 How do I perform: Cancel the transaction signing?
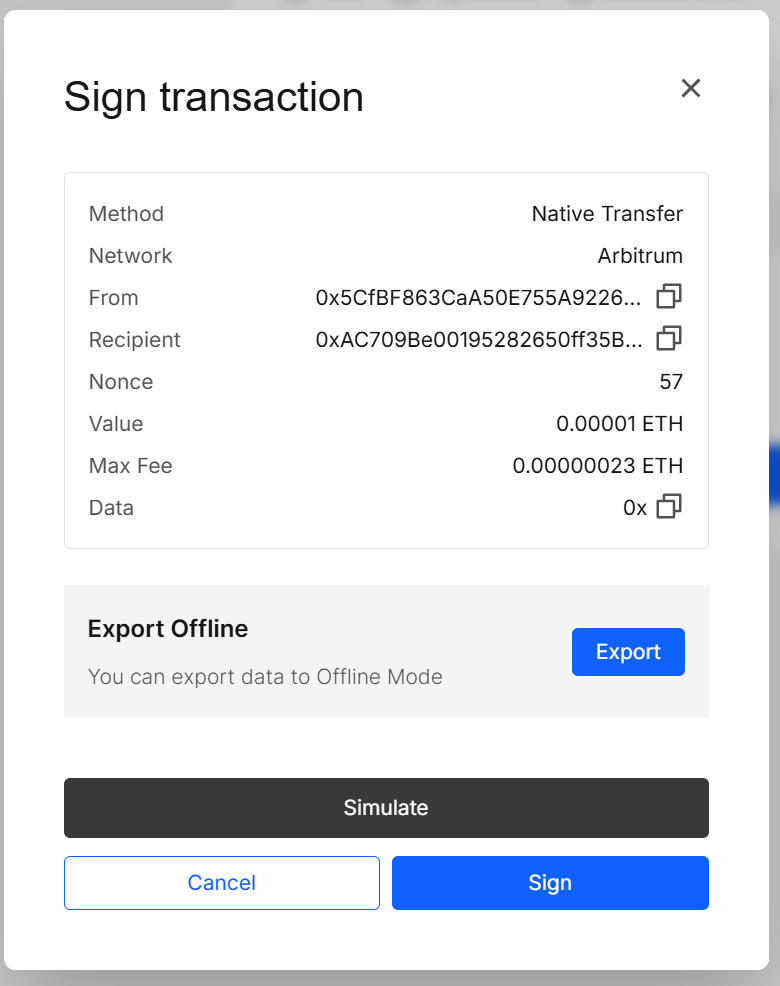coord(221,882)
